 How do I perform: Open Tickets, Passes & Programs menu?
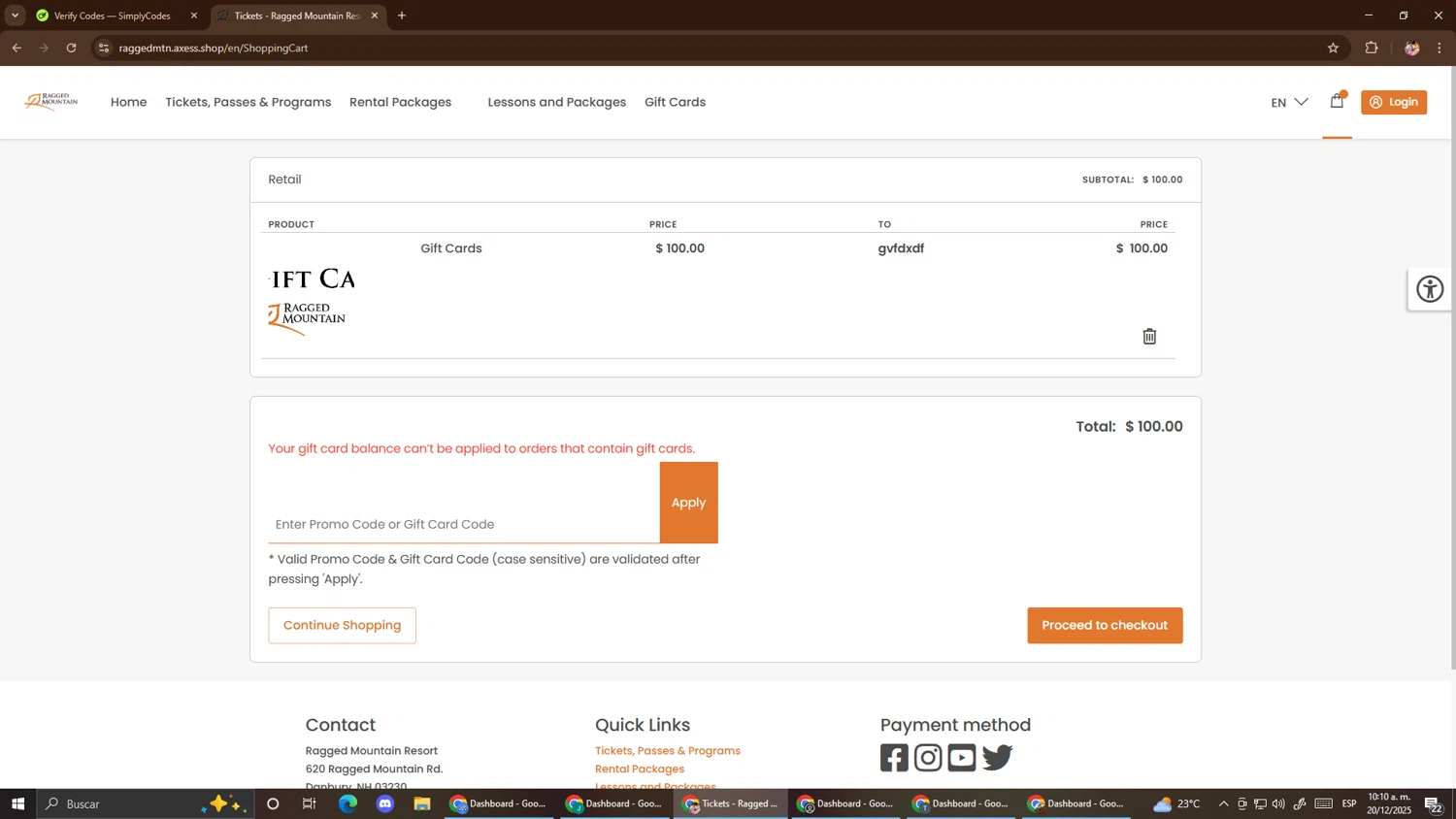248,102
